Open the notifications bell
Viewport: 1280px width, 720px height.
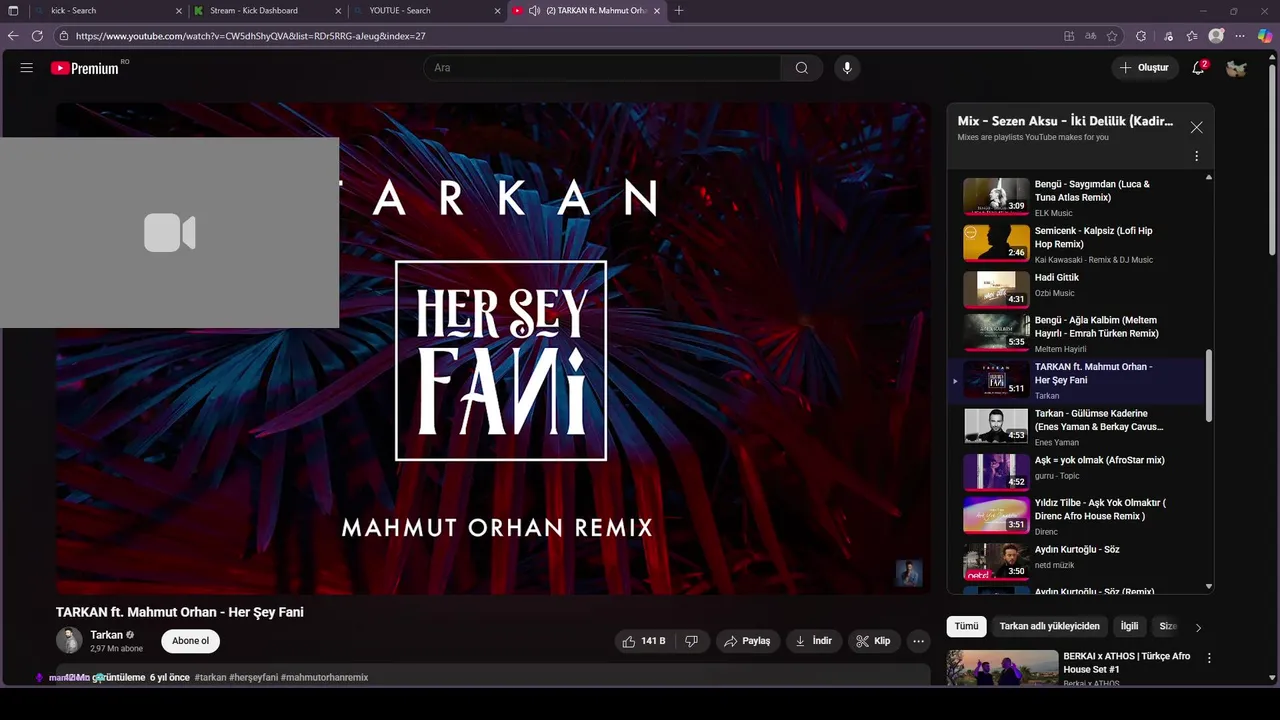1198,68
